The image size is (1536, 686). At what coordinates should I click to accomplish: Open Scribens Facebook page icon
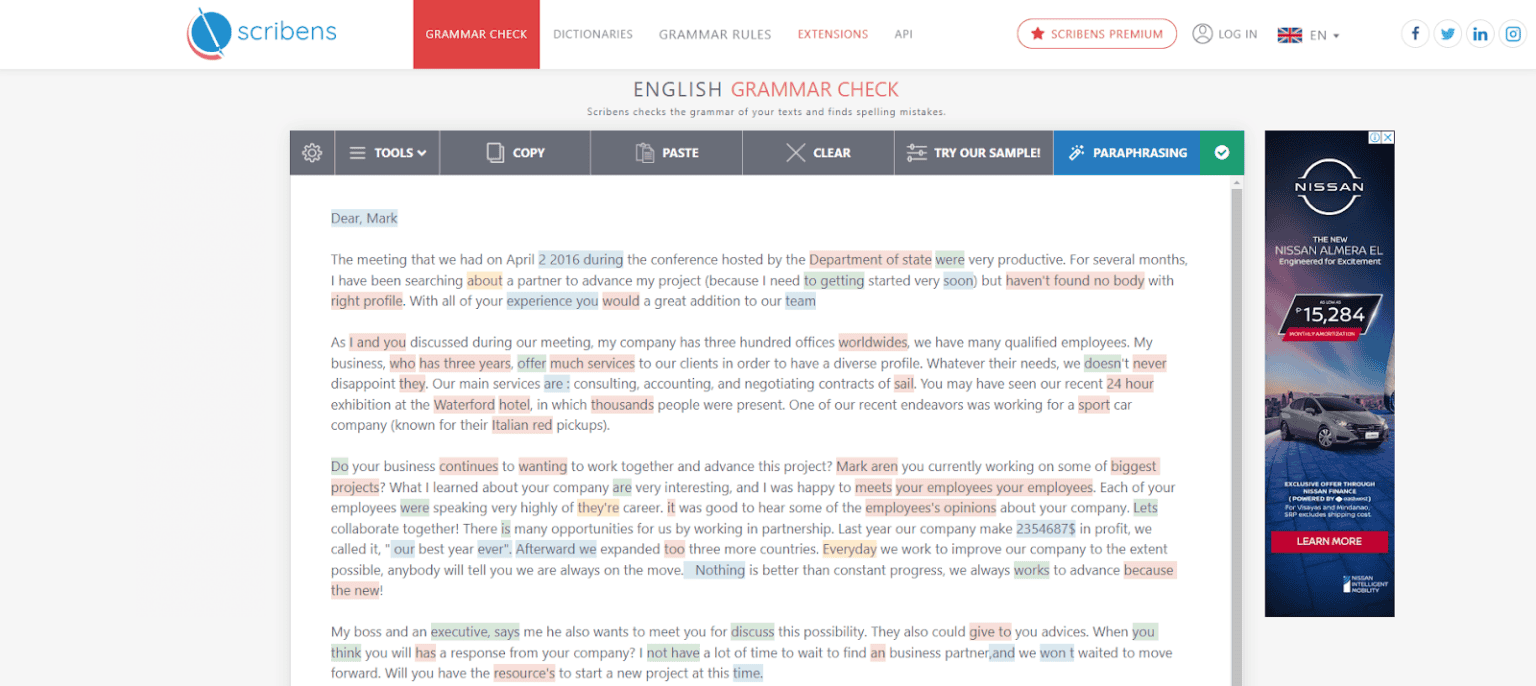pyautogui.click(x=1414, y=34)
